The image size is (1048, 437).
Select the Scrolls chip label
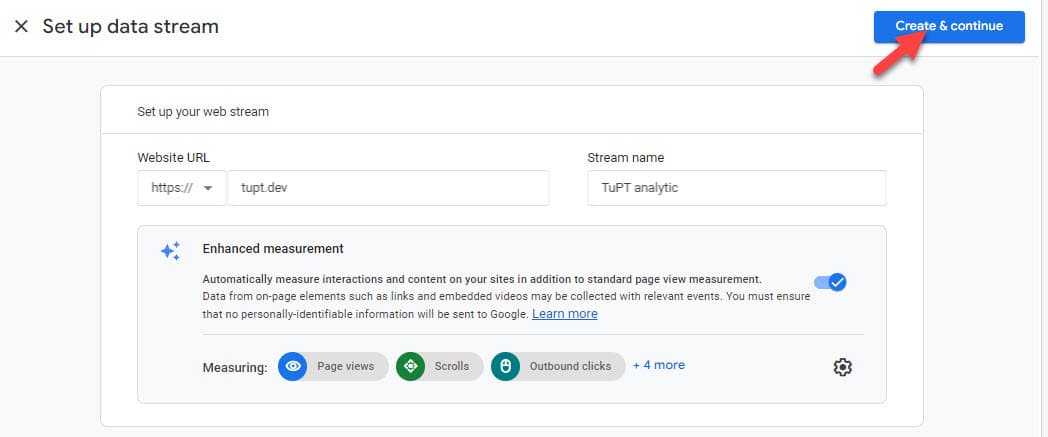(451, 366)
